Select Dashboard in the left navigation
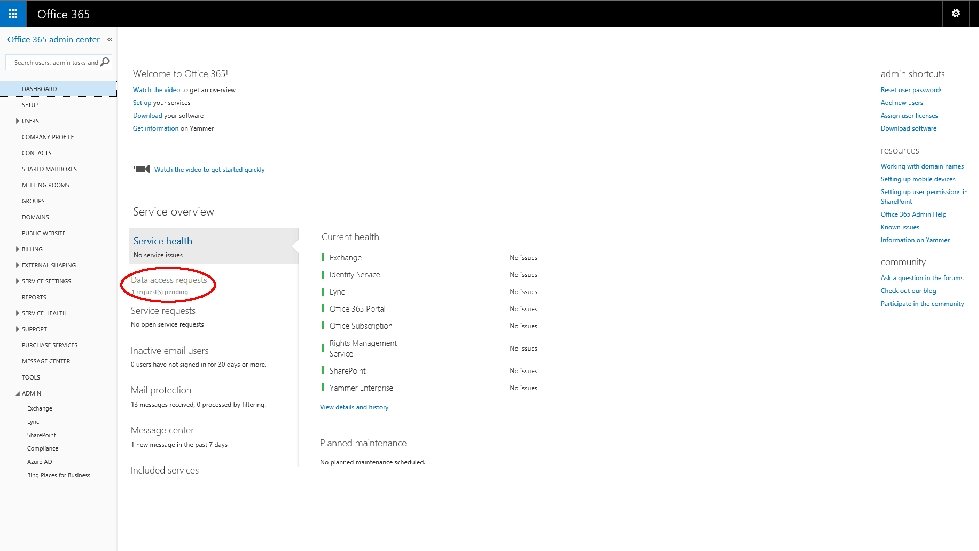The width and height of the screenshot is (979, 551). [58, 89]
